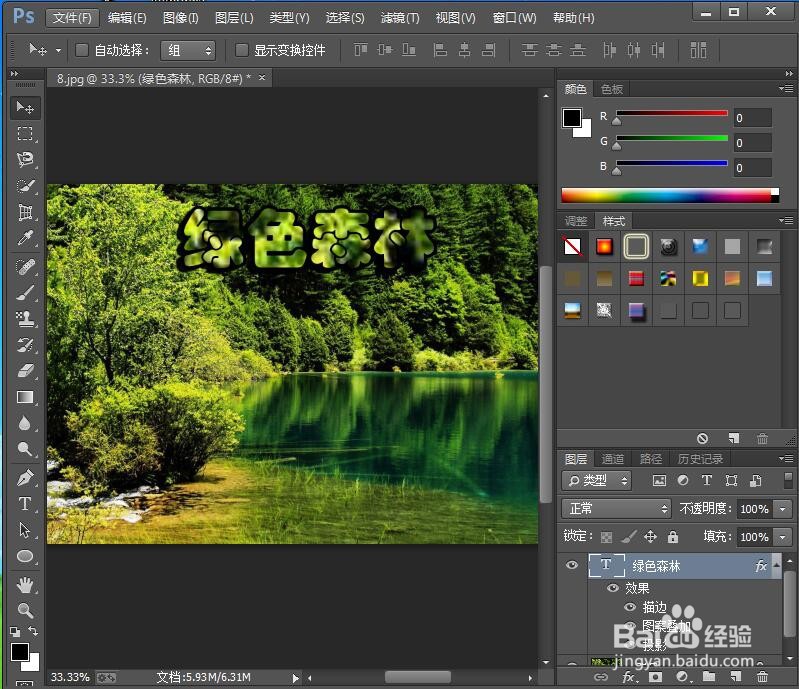Create a new group folder
Viewport: 799px width, 689px height.
(709, 677)
